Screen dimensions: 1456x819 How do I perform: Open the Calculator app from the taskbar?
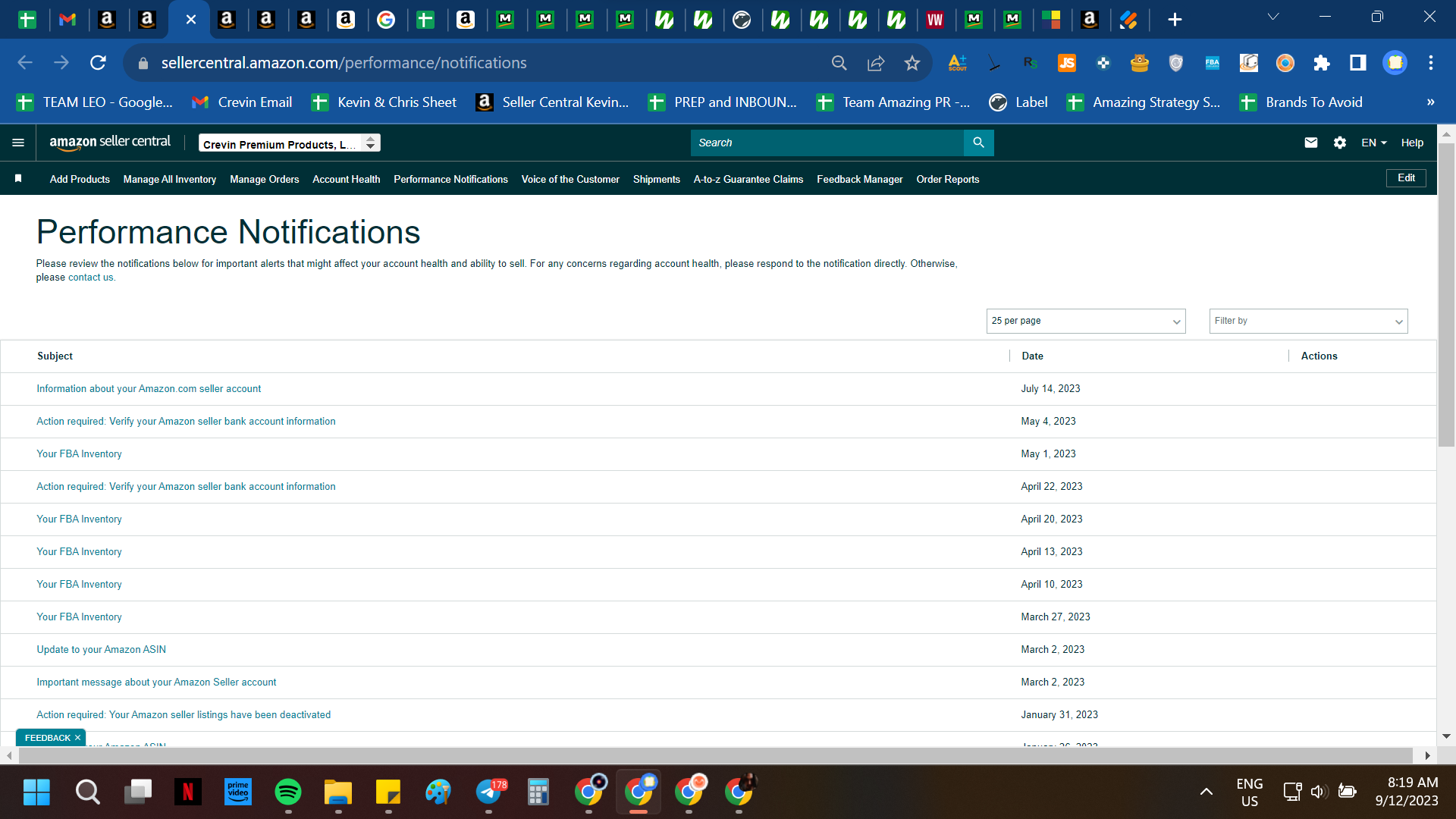pyautogui.click(x=538, y=792)
